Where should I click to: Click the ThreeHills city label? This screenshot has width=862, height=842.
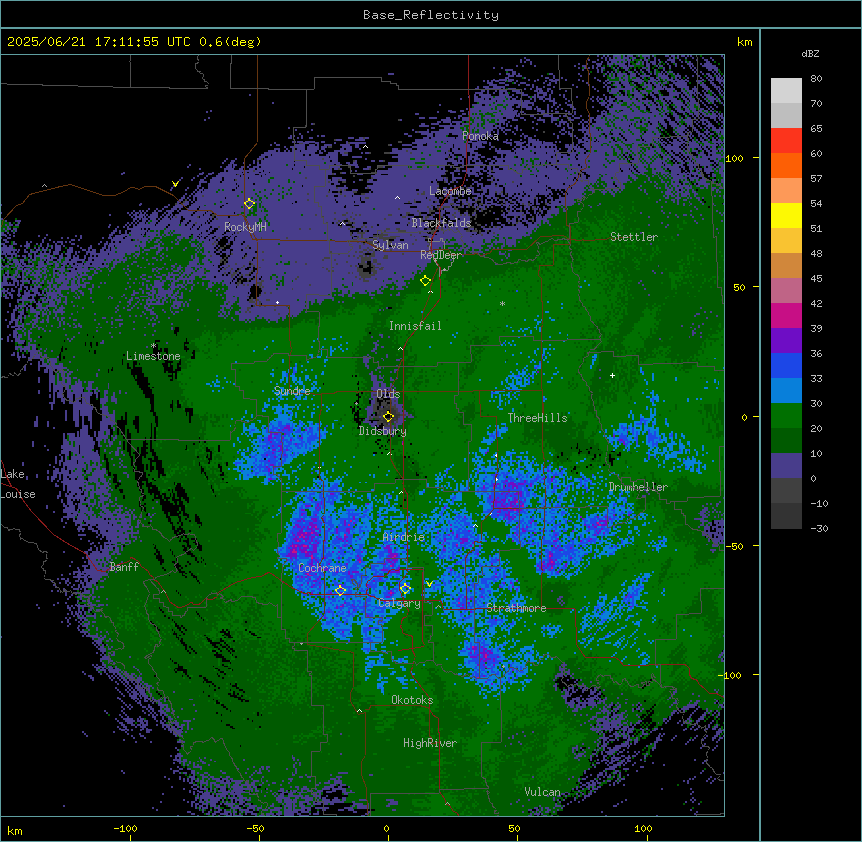(x=537, y=418)
